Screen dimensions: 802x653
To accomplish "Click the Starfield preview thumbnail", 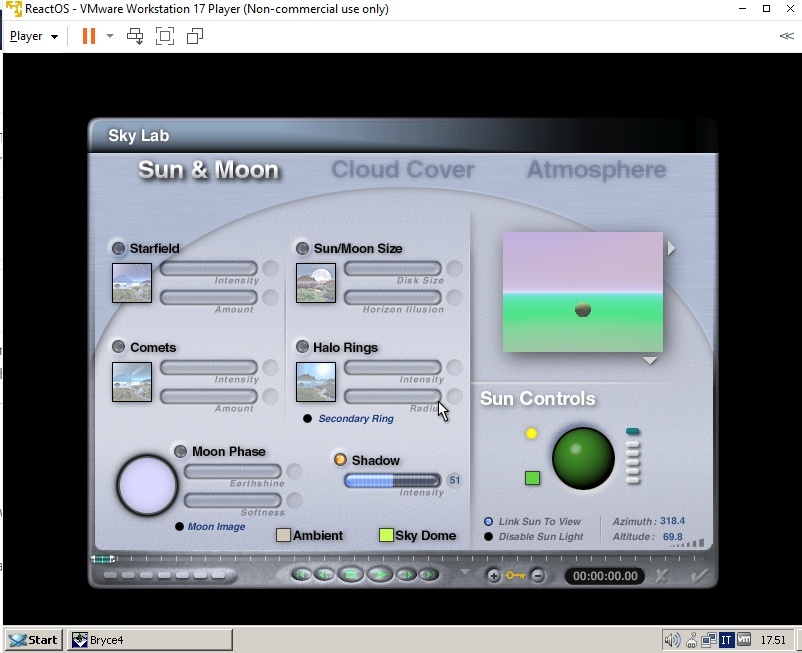I will tap(132, 283).
